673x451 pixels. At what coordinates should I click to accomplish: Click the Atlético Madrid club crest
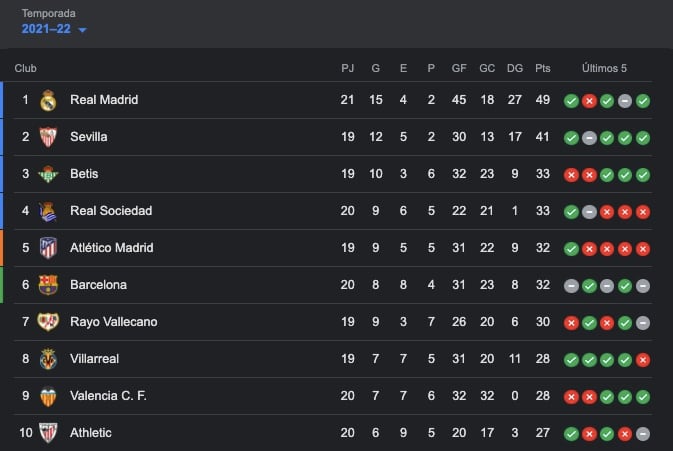[47, 248]
